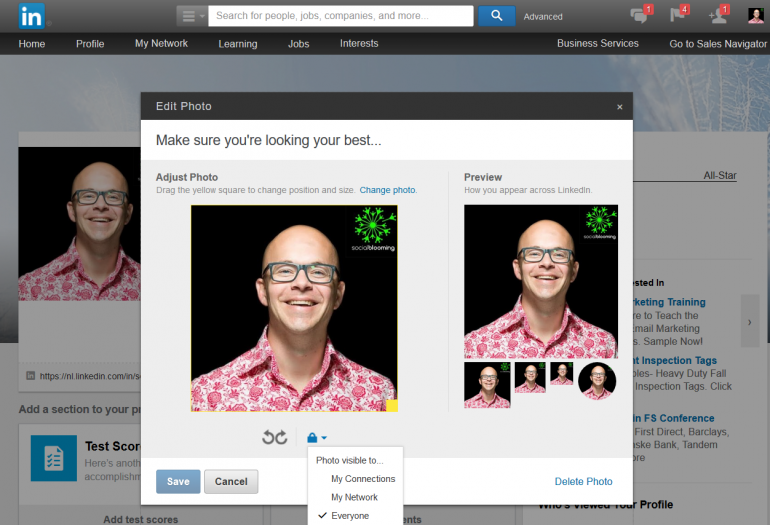Open My Network navigation item

point(162,43)
